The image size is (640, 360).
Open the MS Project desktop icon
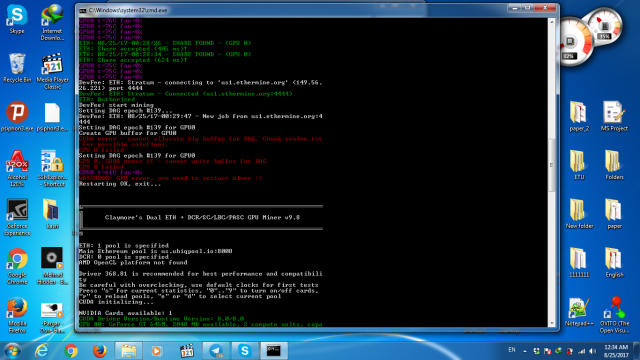tap(614, 117)
